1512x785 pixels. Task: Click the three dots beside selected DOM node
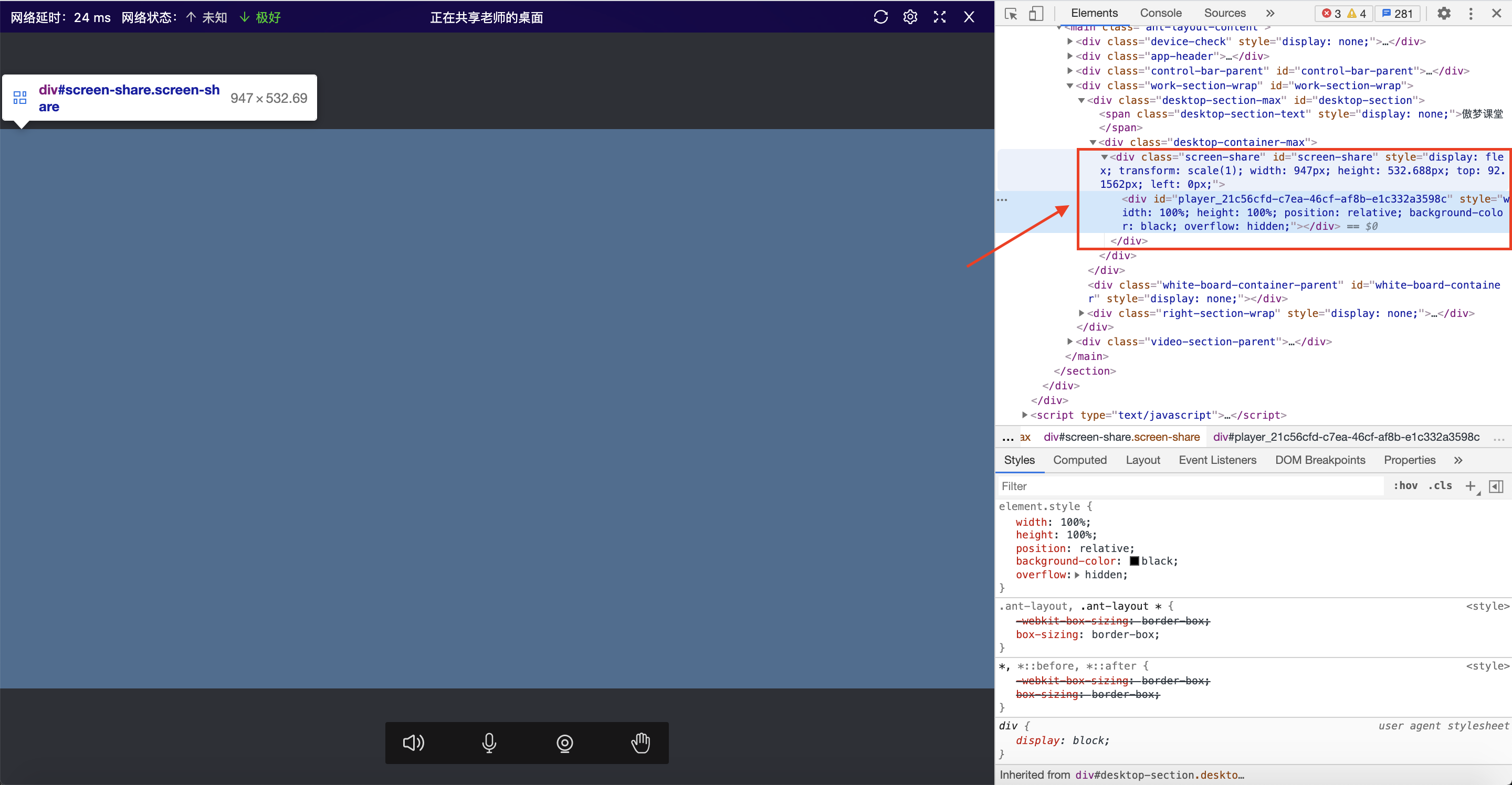point(1002,200)
